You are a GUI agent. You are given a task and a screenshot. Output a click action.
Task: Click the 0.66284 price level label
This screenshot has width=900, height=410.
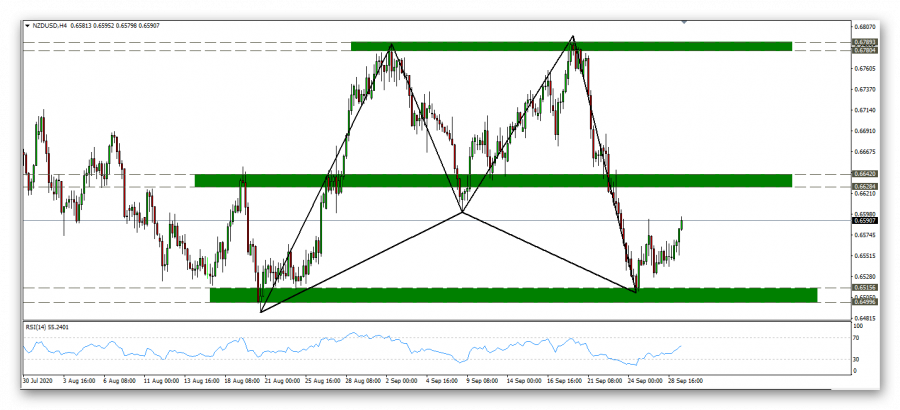(x=865, y=186)
